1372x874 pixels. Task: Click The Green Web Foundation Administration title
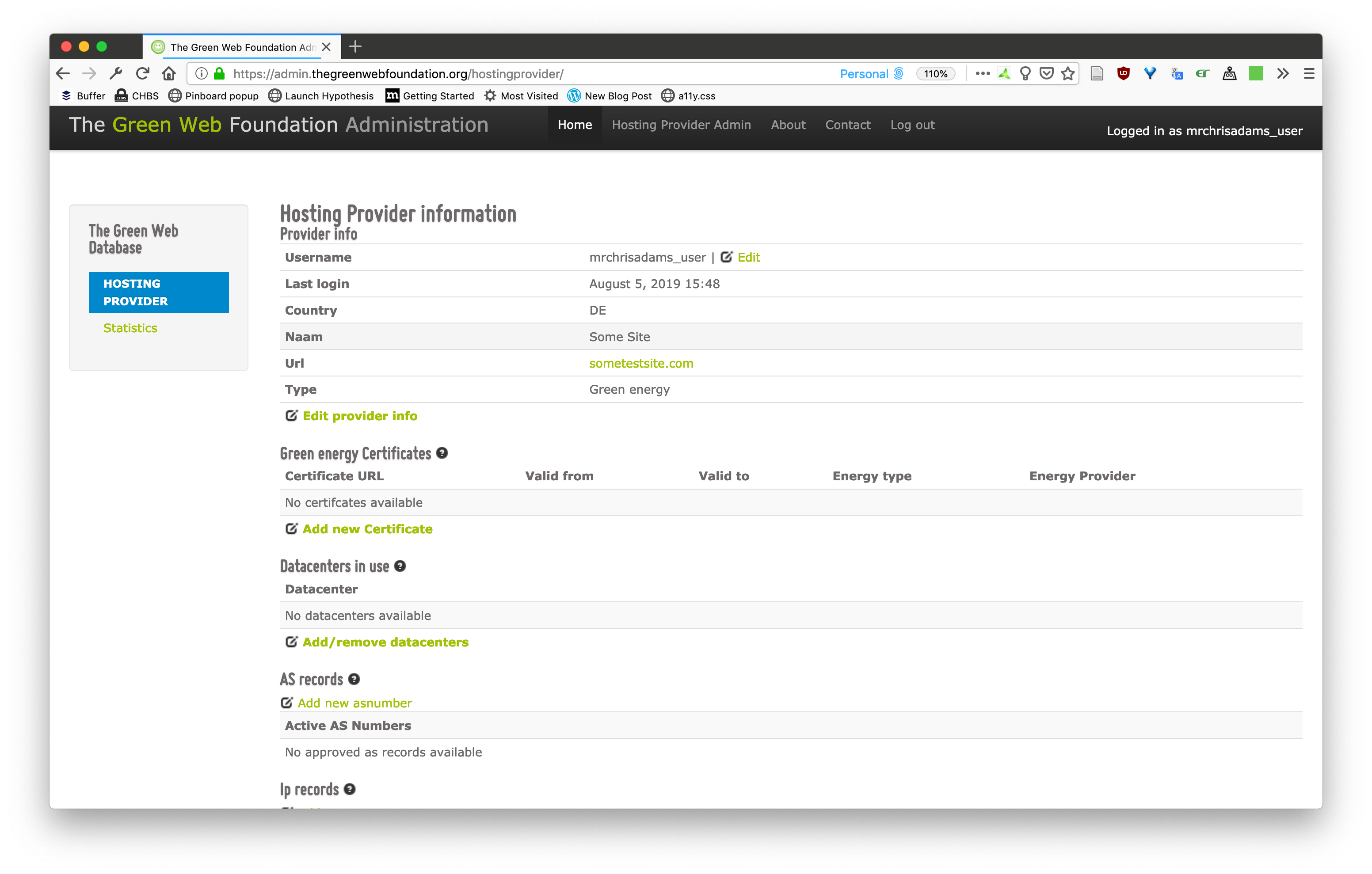[x=278, y=125]
